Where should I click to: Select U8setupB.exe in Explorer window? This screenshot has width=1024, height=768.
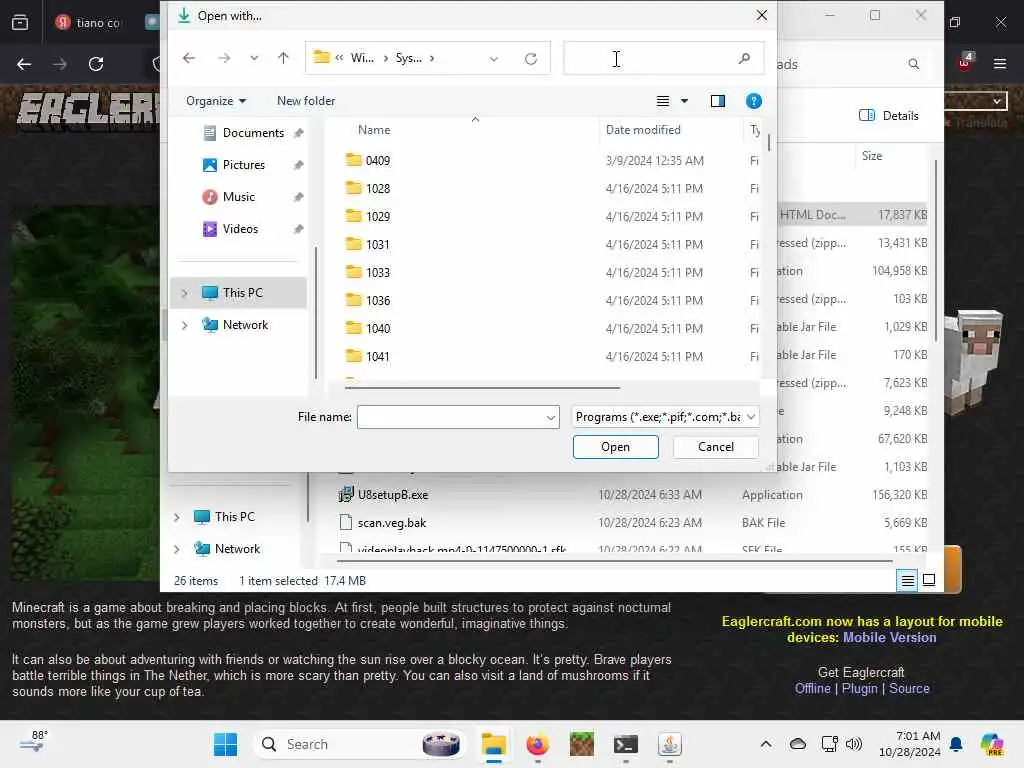pyautogui.click(x=392, y=495)
